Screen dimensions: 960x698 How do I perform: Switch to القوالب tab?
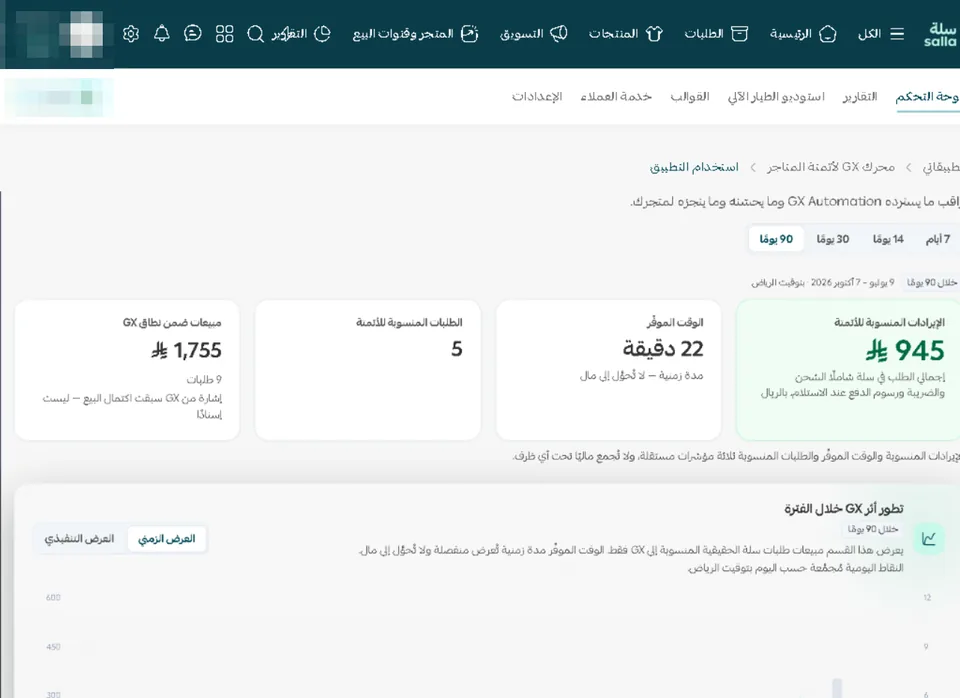pyautogui.click(x=690, y=97)
